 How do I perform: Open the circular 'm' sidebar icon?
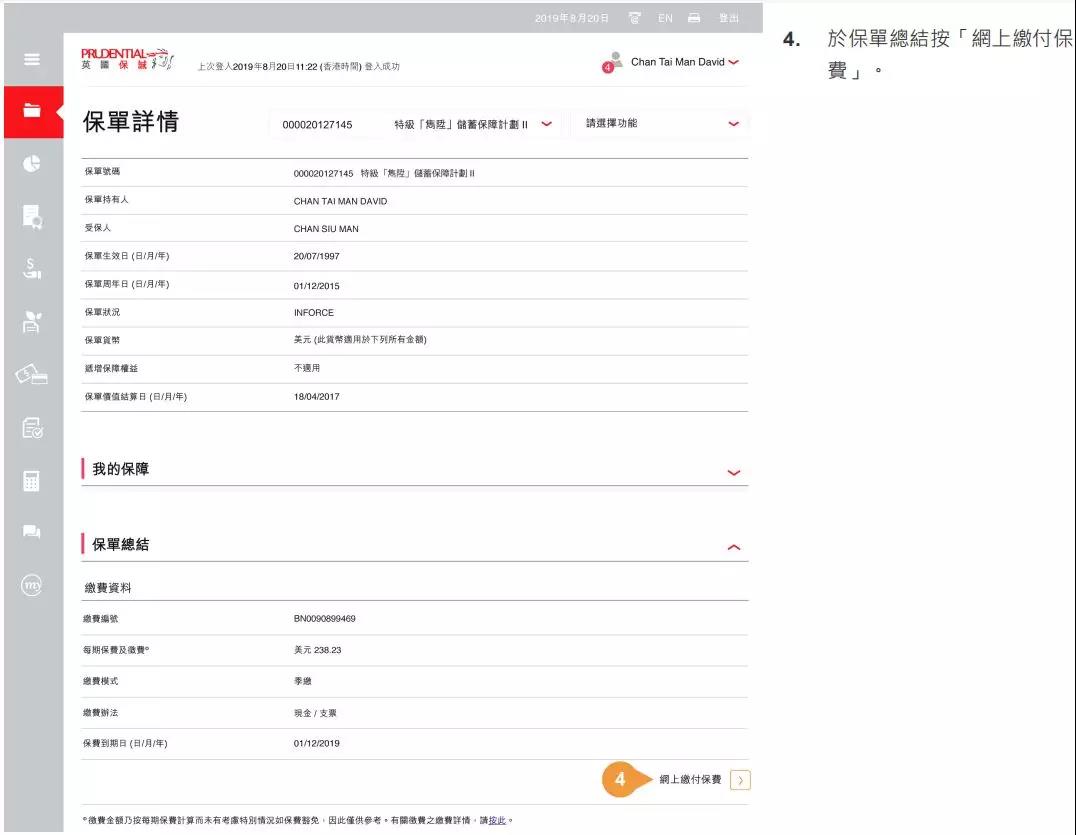32,585
